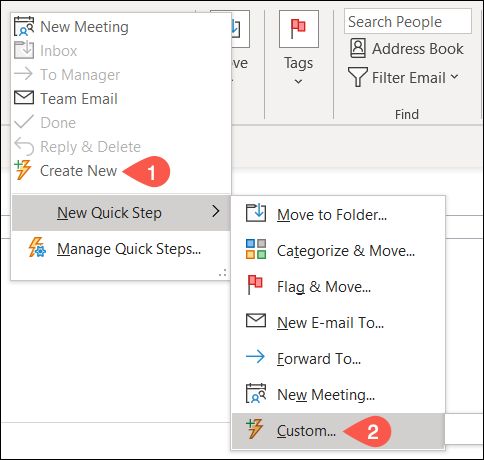
Task: Expand the New Quick Step submenu arrow
Action: click(216, 211)
